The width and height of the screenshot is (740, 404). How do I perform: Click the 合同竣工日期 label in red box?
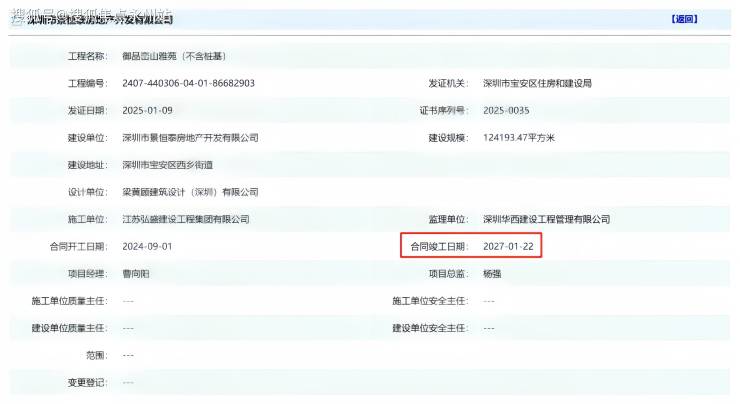click(439, 246)
